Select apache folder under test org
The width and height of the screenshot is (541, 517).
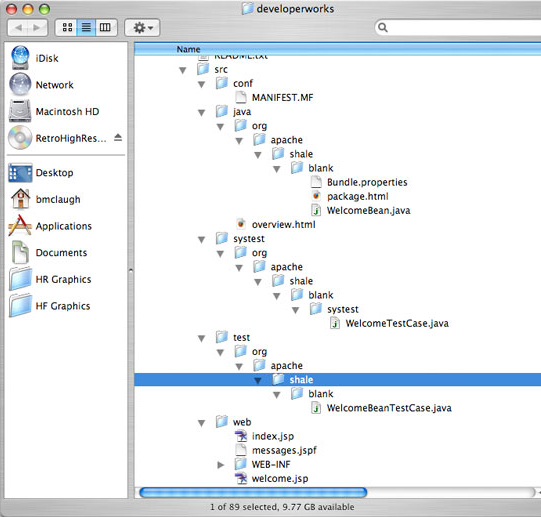pyautogui.click(x=286, y=365)
